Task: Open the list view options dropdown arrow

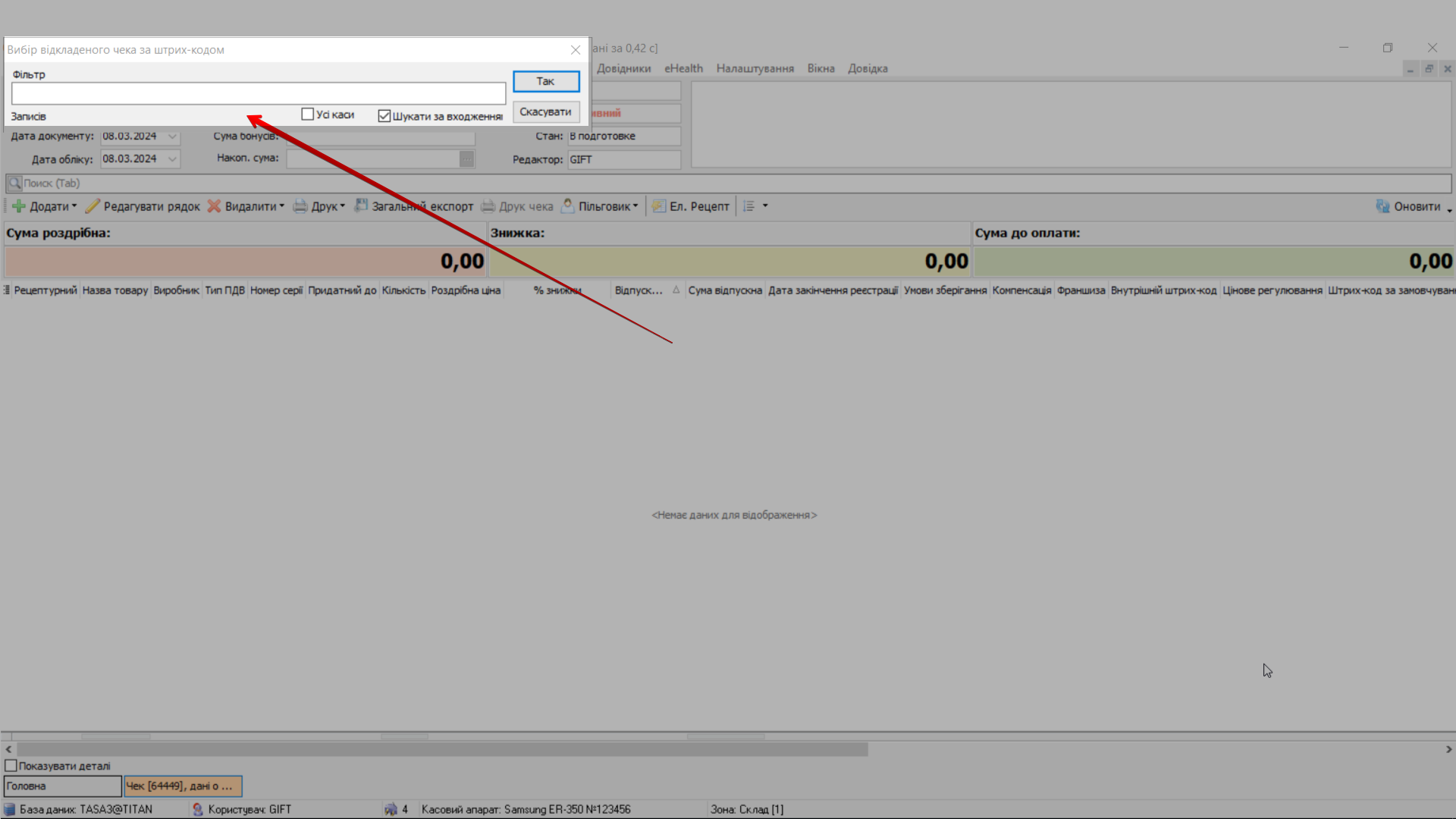Action: tap(765, 206)
